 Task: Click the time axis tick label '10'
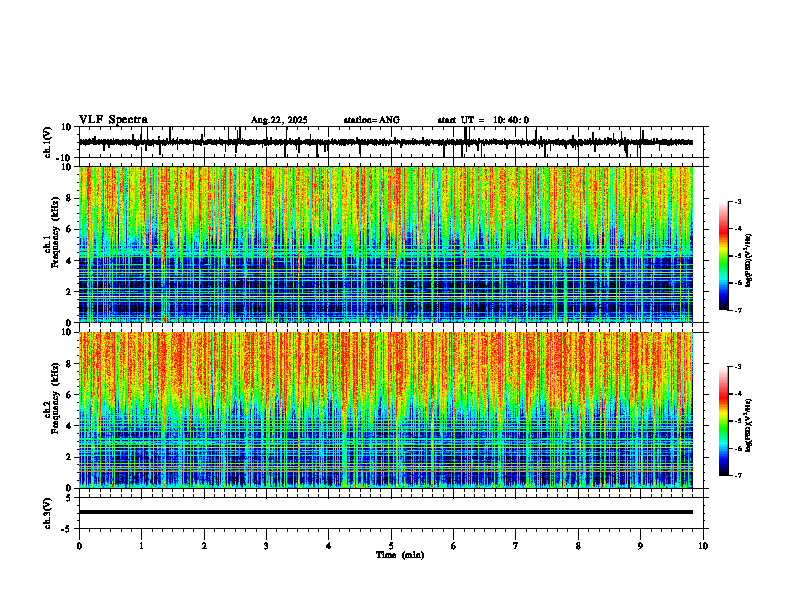point(703,546)
